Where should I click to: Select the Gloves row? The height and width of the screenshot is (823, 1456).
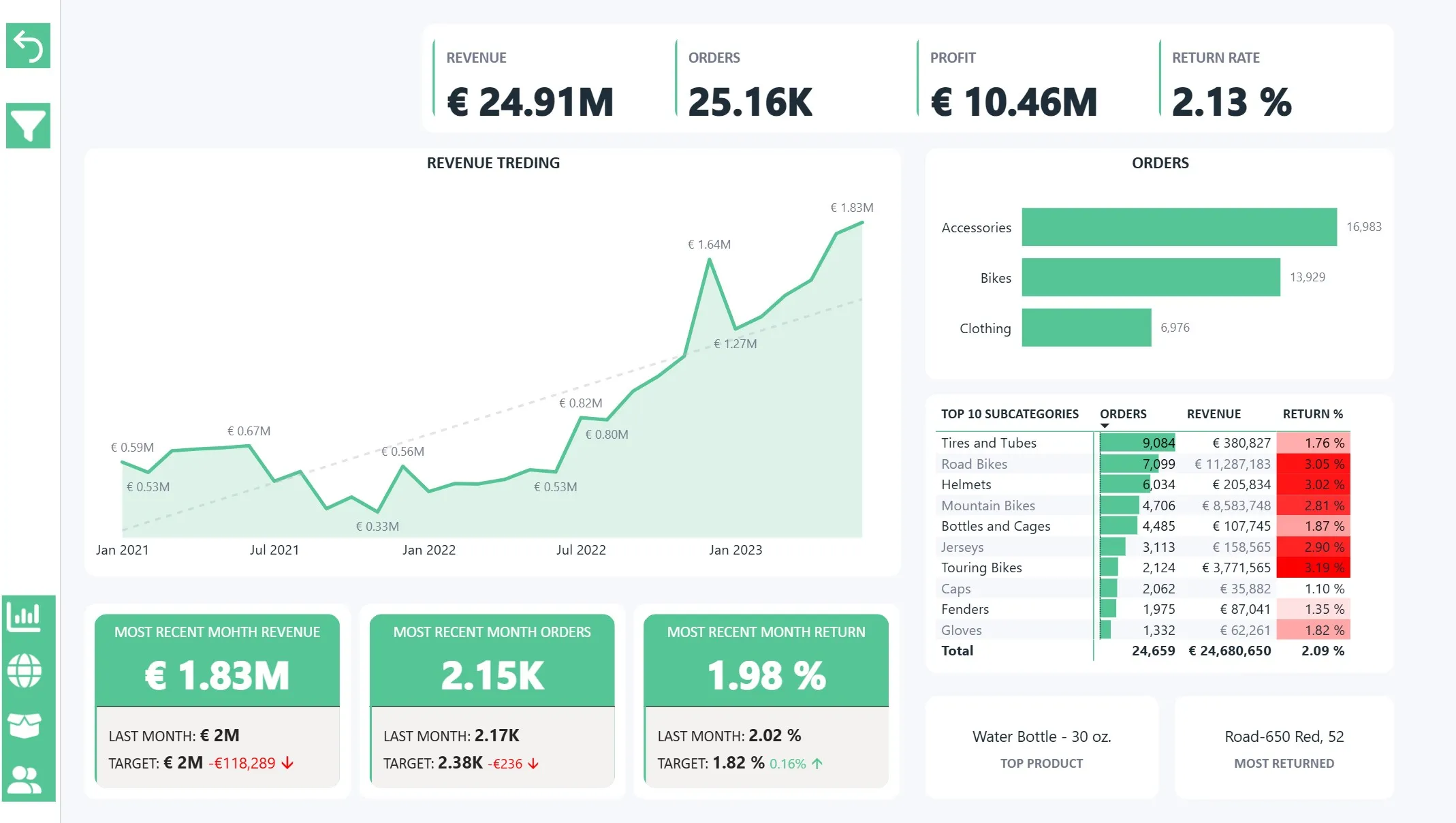1143,630
